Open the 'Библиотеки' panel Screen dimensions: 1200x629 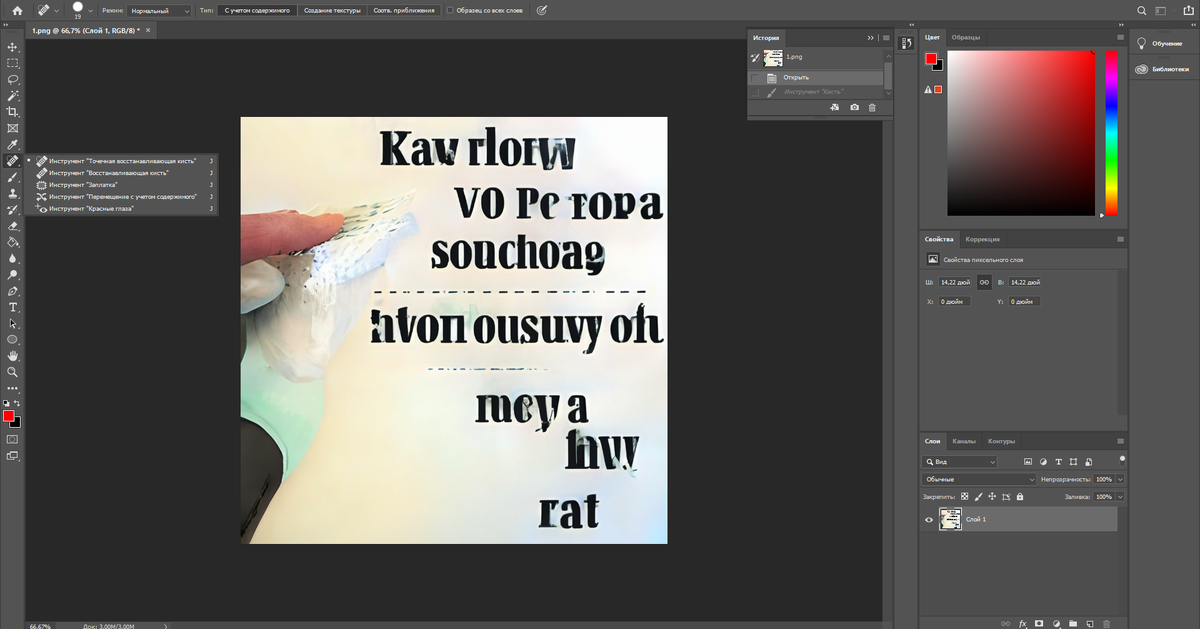point(1165,70)
